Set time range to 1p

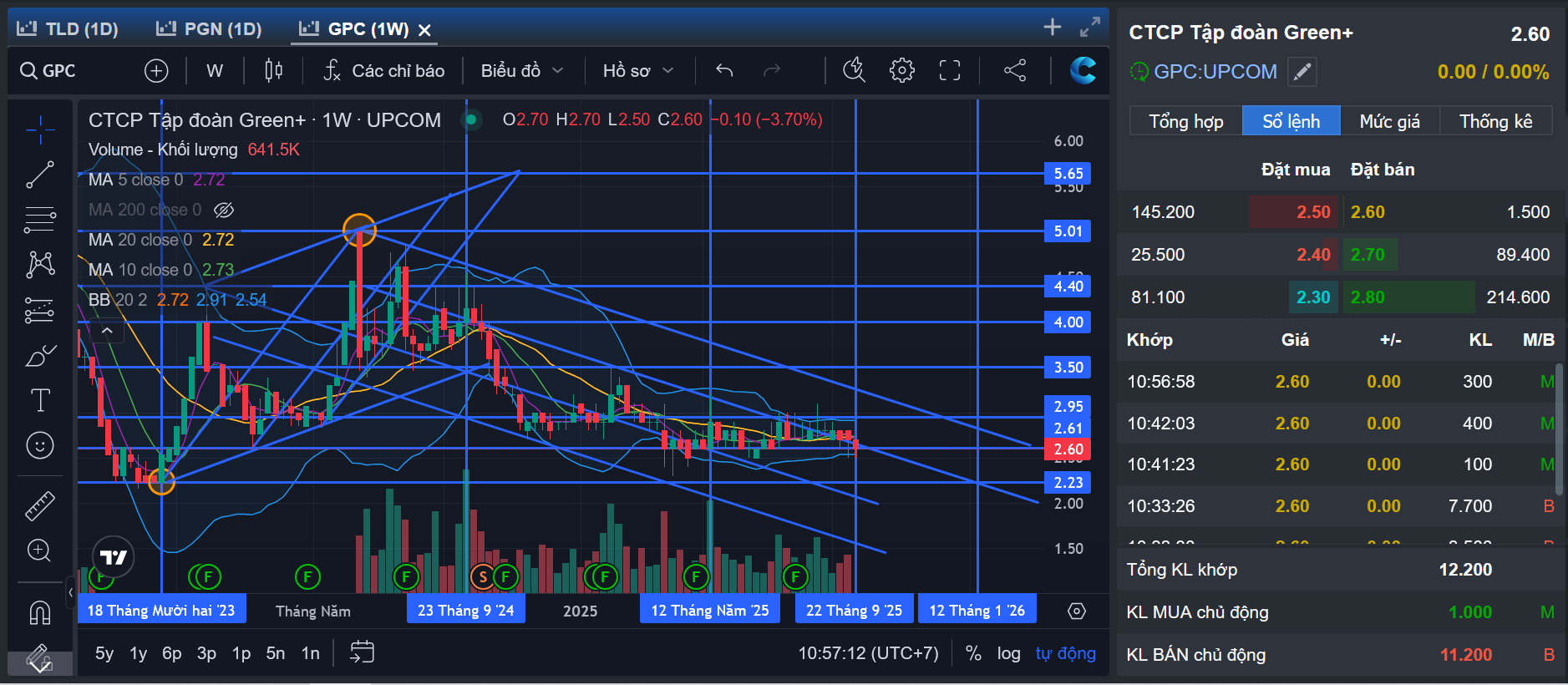(241, 653)
